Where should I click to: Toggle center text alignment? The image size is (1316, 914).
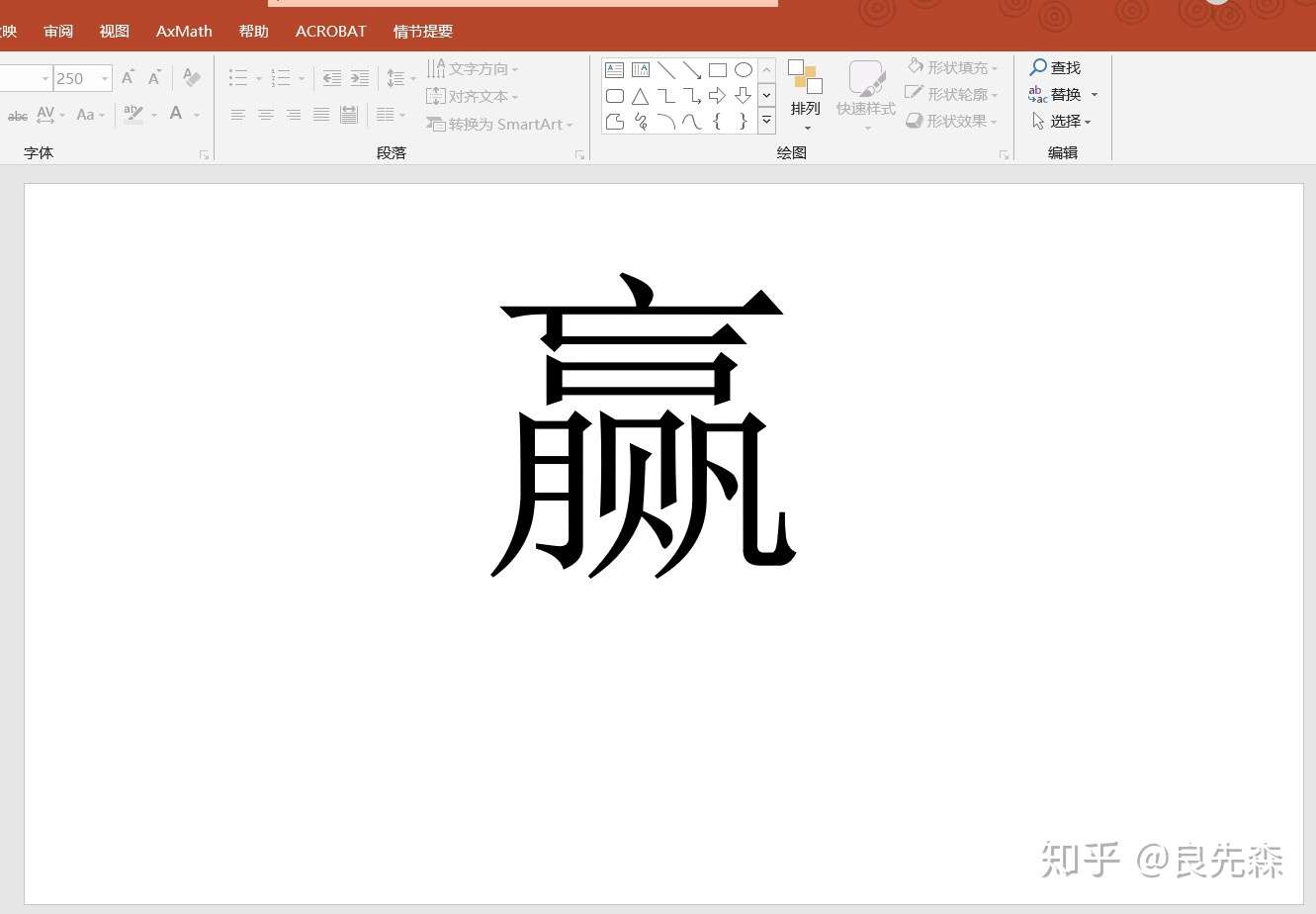click(x=266, y=115)
